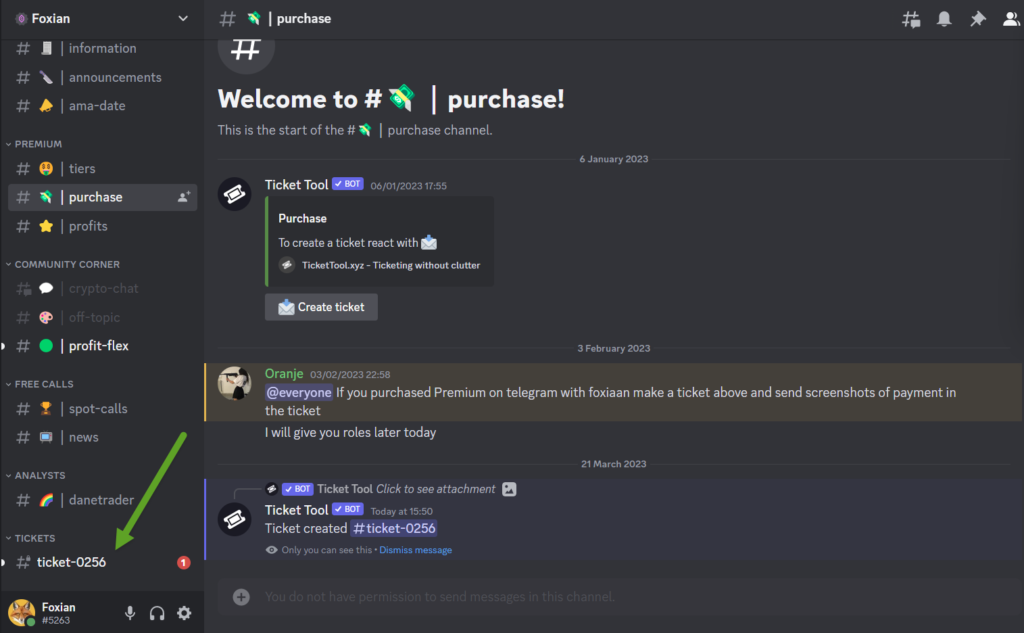Show pinned messages
Screen dimensions: 1024x633
(978, 19)
